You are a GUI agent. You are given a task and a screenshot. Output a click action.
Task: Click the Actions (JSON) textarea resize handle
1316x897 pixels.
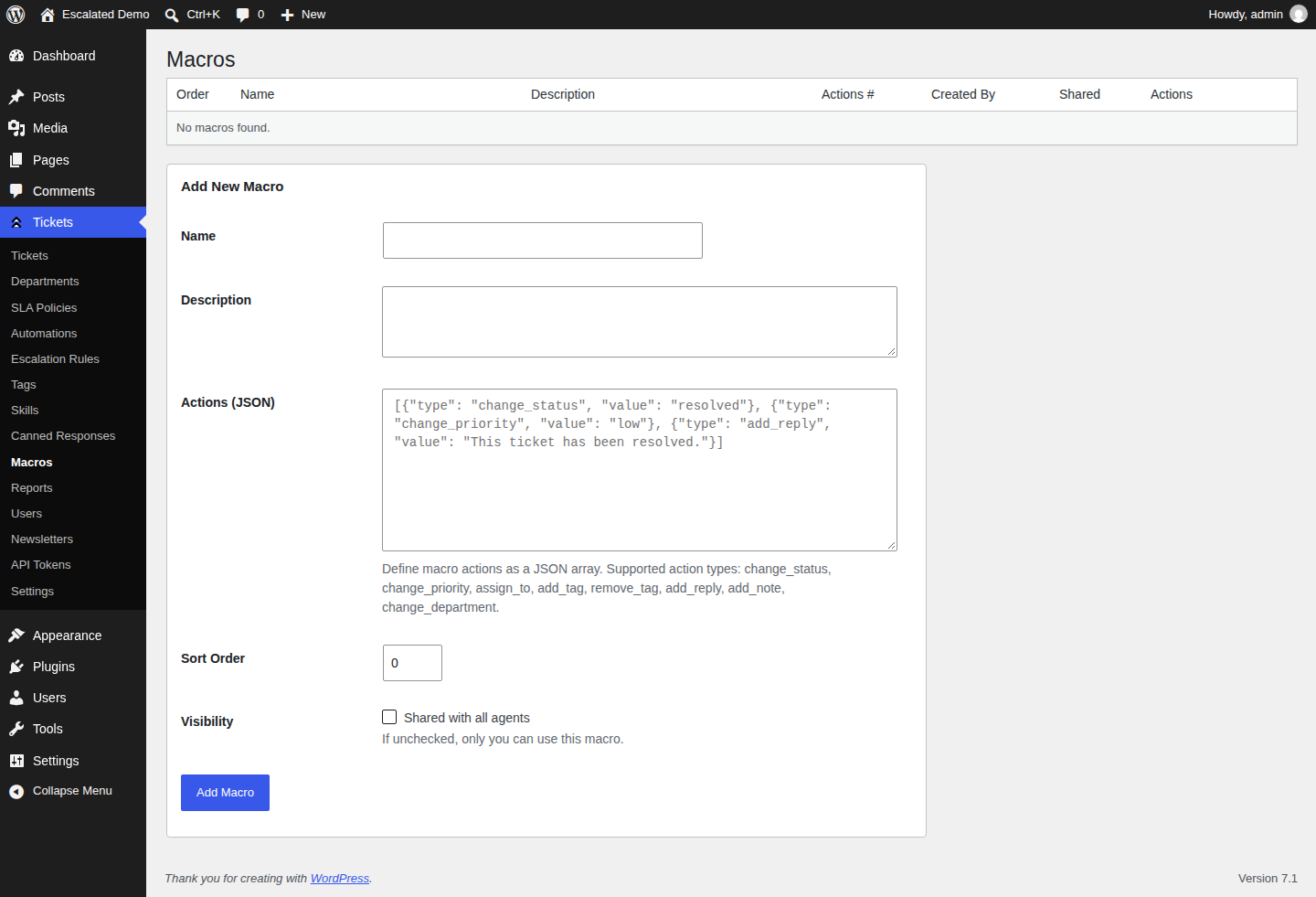891,545
